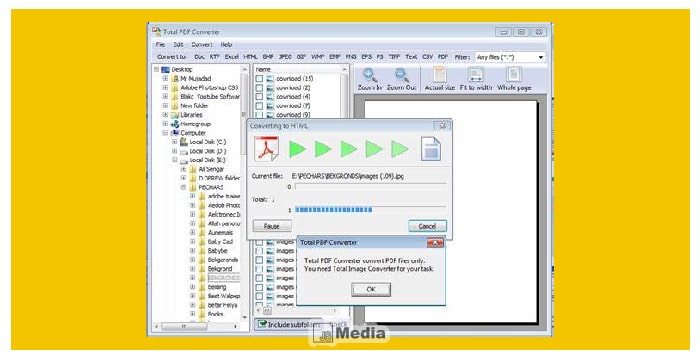The width and height of the screenshot is (700, 360).
Task: Collapse the Local Disk (E:) node
Action: point(175,160)
